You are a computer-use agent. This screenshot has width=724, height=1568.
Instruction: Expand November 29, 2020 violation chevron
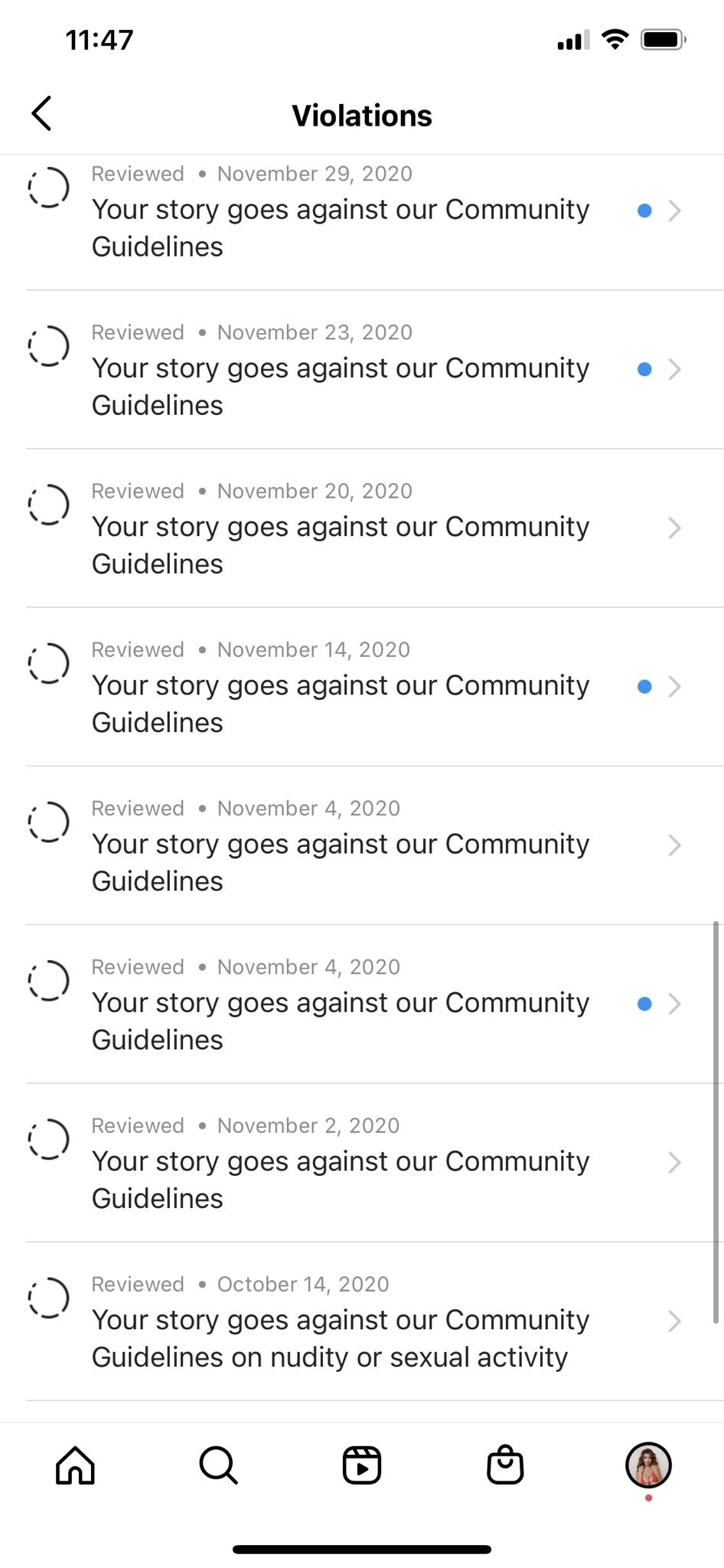[x=674, y=211]
